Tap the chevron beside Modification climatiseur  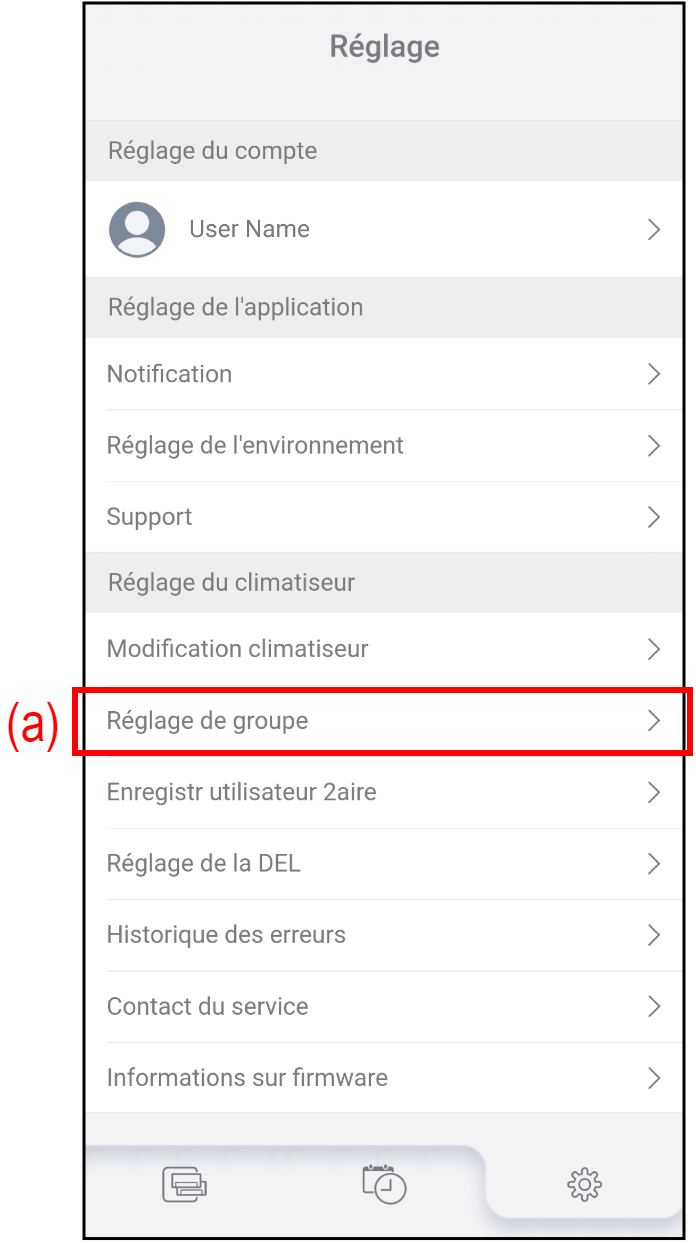point(654,649)
